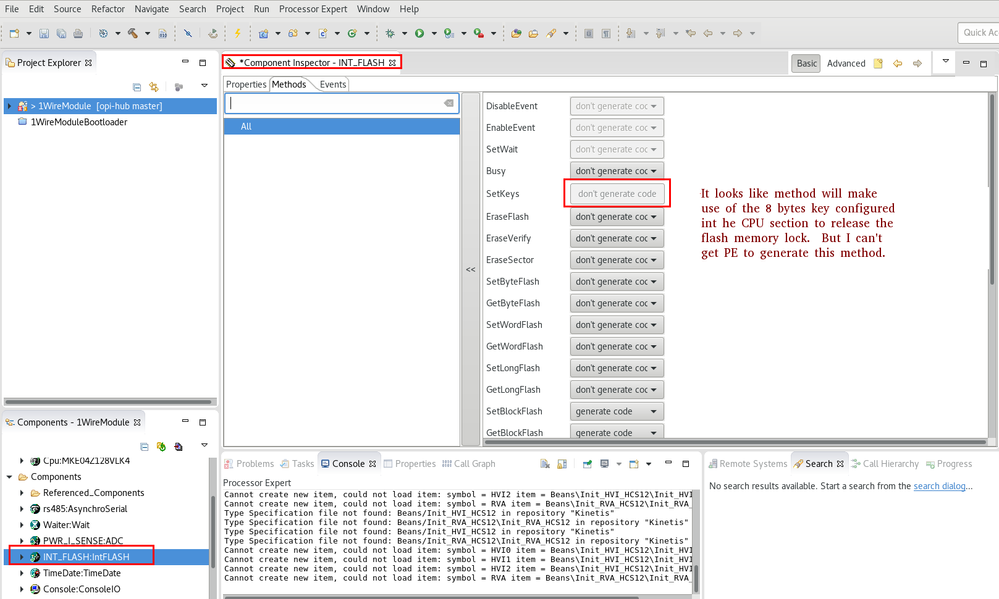This screenshot has height=599, width=999.
Task: Select rs485:AsynchroSerial component
Action: pos(85,509)
